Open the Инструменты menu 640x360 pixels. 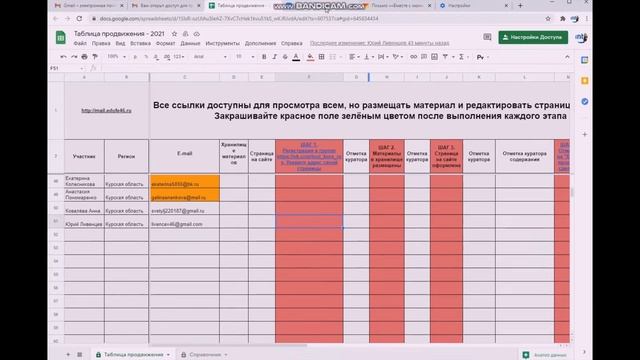click(x=222, y=43)
